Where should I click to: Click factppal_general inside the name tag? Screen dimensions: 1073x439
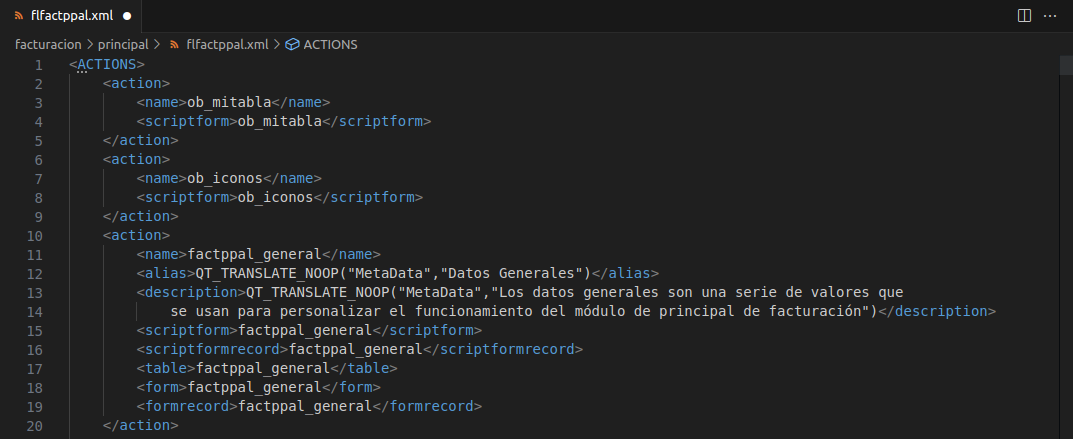click(x=255, y=254)
